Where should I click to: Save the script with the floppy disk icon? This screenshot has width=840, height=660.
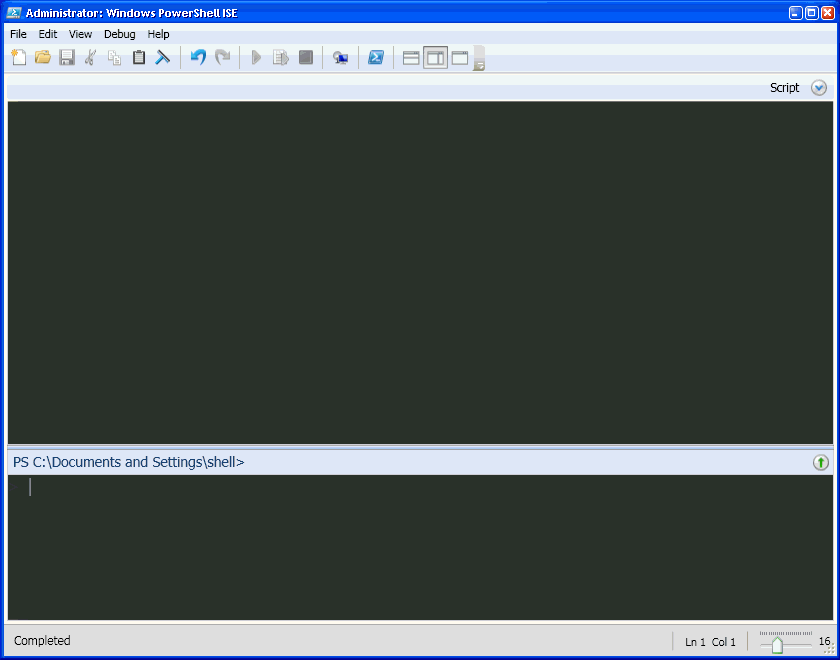[x=67, y=57]
